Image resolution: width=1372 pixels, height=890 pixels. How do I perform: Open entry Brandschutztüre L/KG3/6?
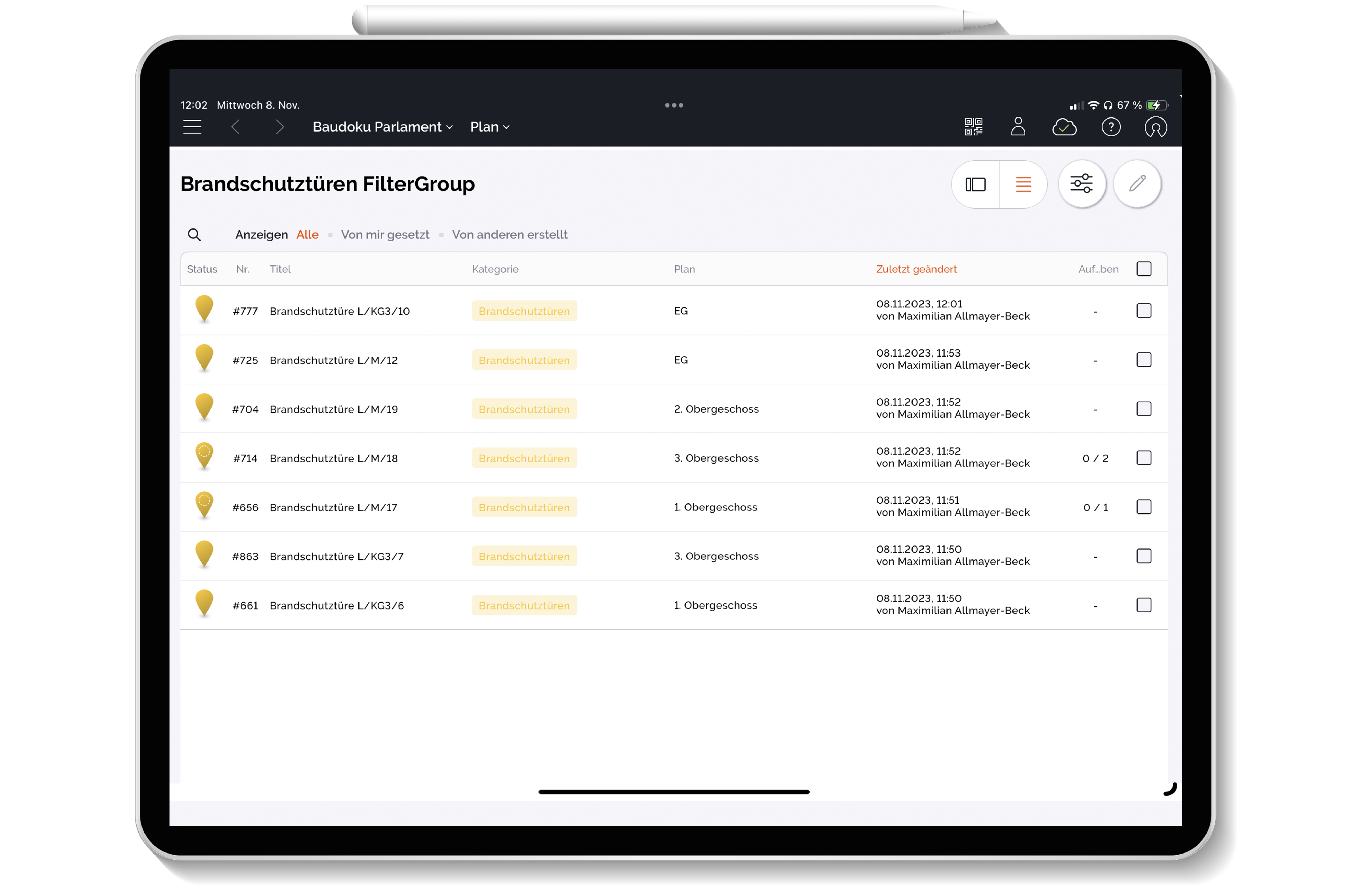click(x=337, y=606)
